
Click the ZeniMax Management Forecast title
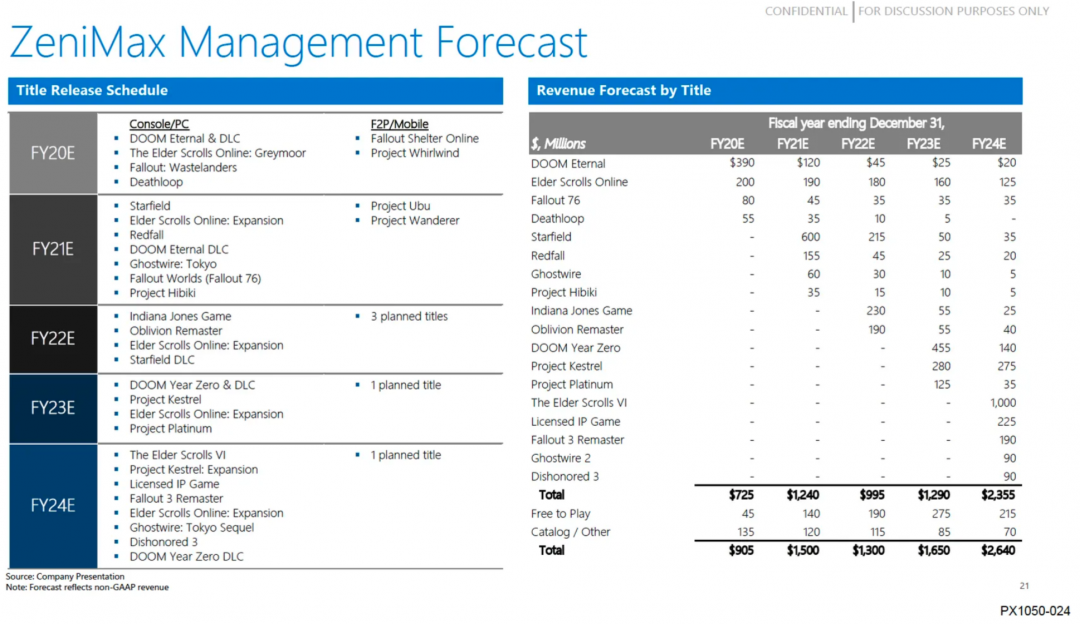pos(298,43)
